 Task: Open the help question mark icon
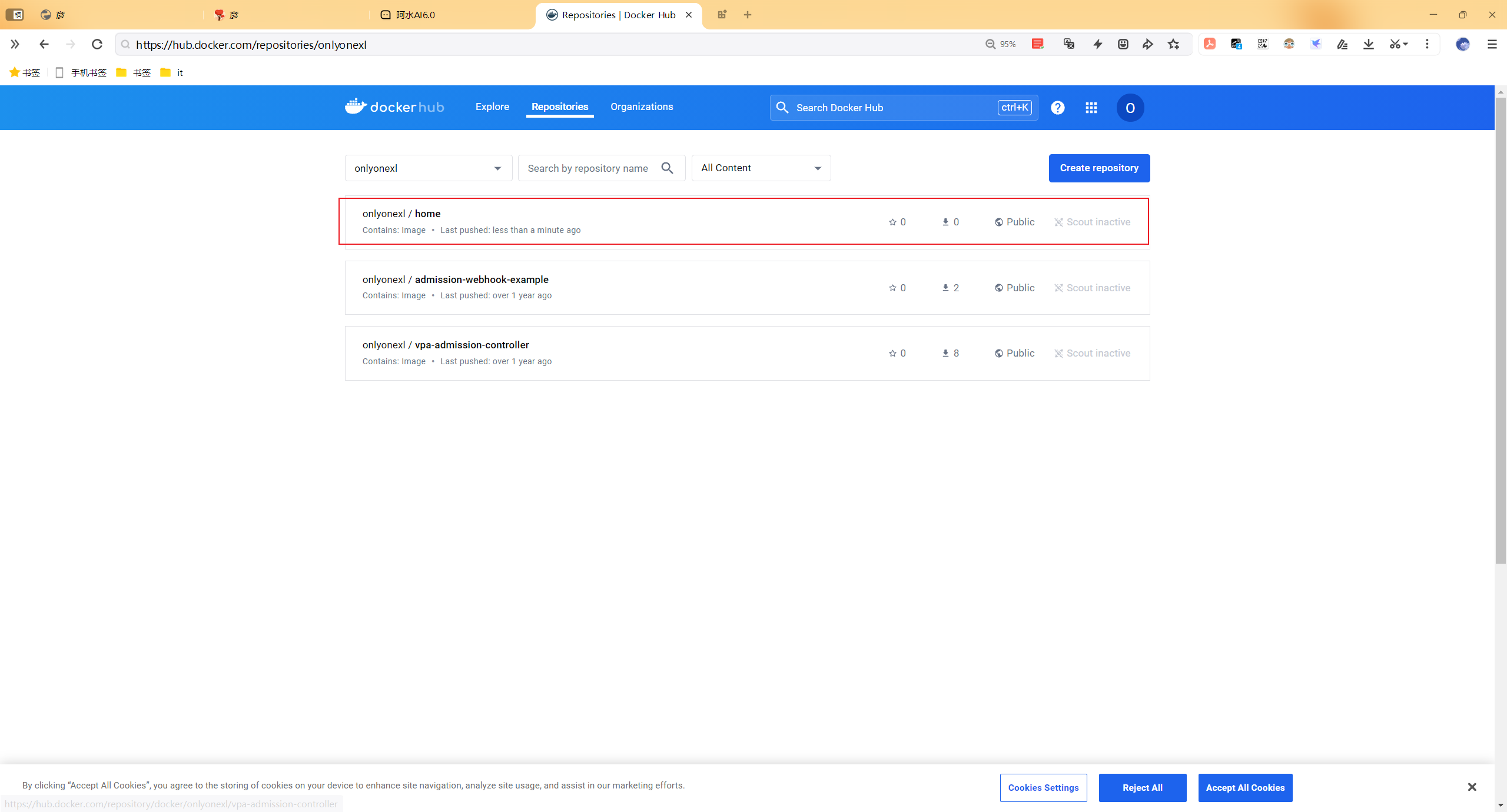[x=1057, y=108]
